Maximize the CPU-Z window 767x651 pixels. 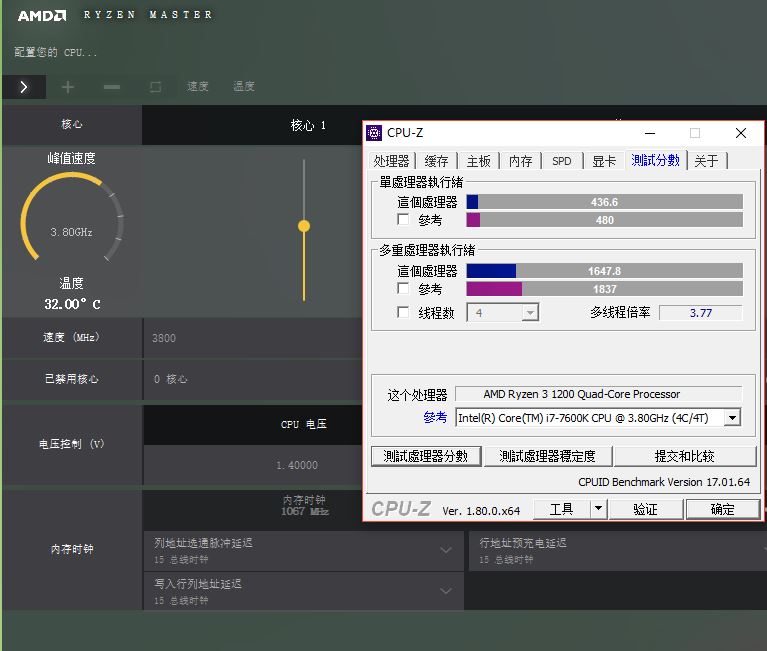(x=695, y=133)
